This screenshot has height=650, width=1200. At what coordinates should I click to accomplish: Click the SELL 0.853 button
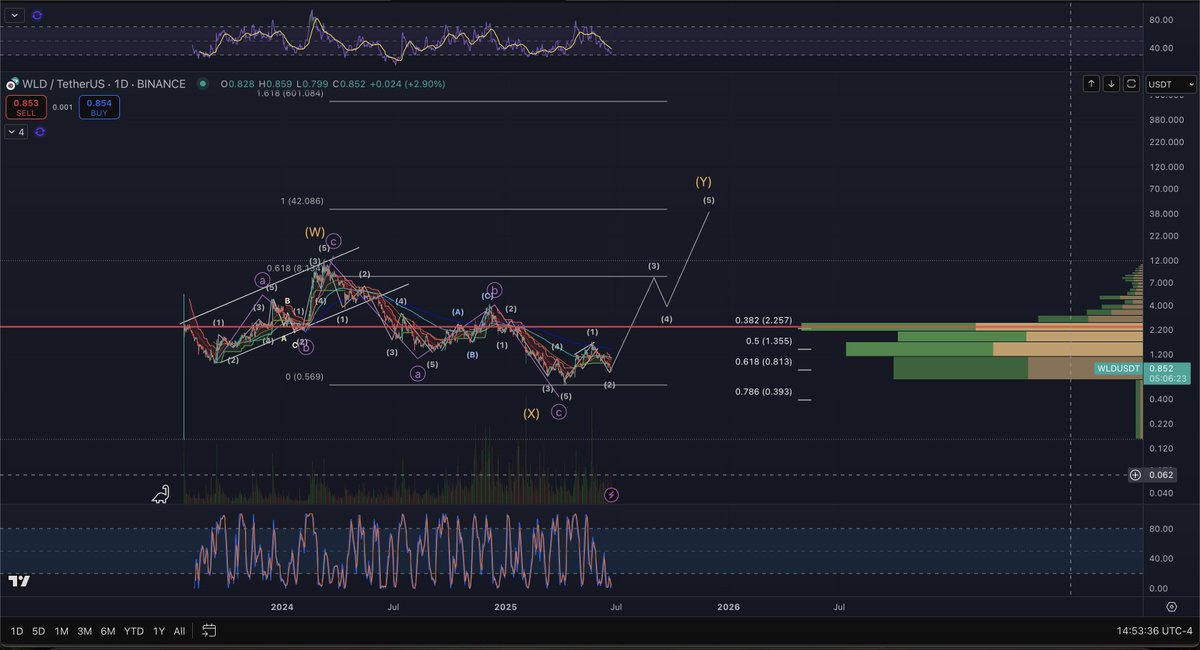[x=25, y=107]
